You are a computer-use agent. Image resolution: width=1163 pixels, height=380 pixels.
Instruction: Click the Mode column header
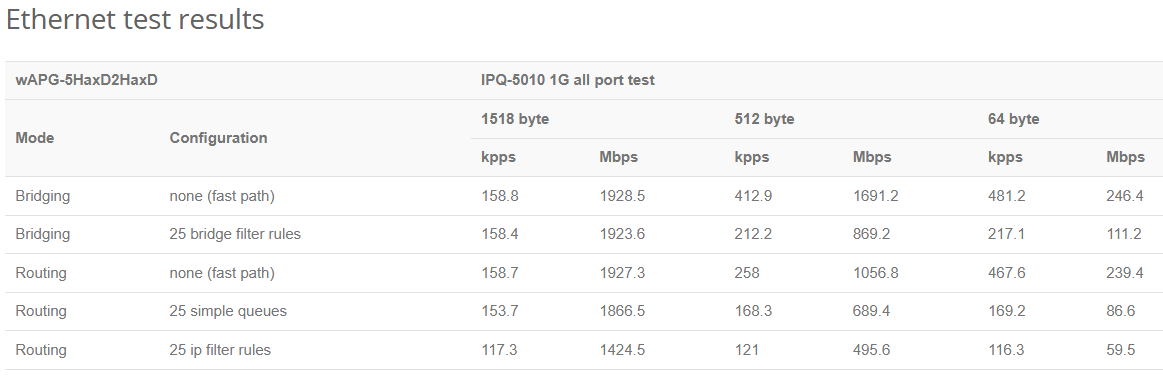(x=35, y=138)
